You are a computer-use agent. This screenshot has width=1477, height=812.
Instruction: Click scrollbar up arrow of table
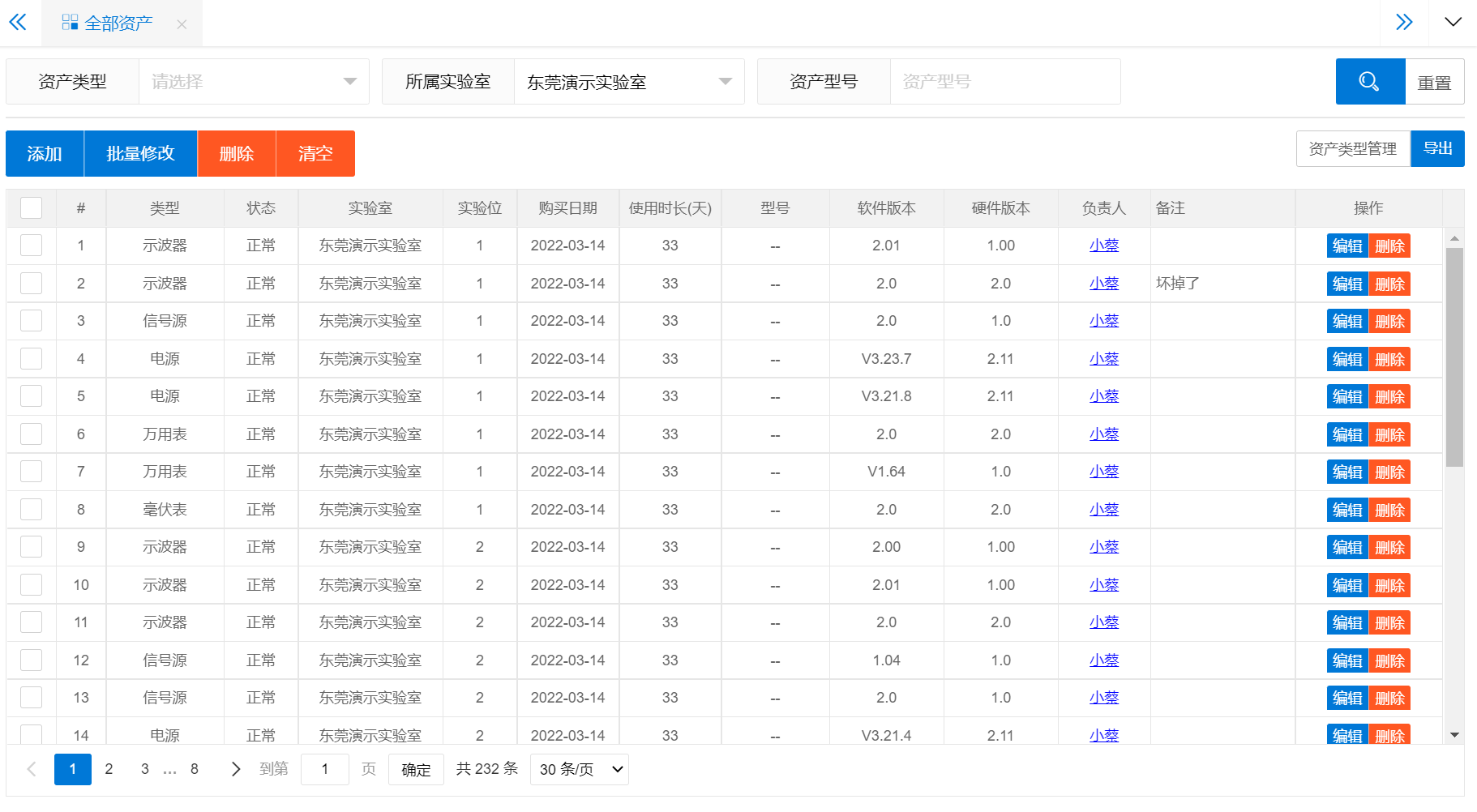point(1454,238)
